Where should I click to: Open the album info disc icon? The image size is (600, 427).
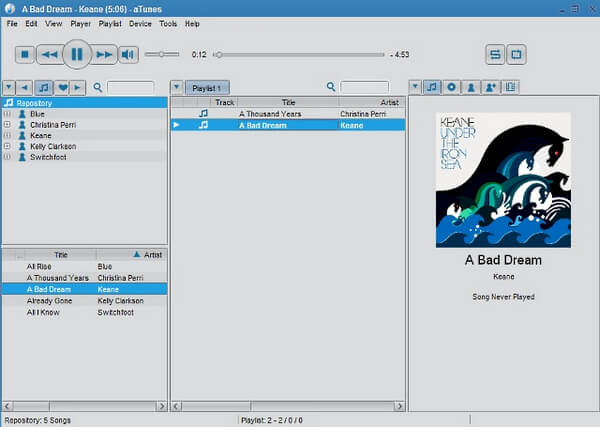452,87
